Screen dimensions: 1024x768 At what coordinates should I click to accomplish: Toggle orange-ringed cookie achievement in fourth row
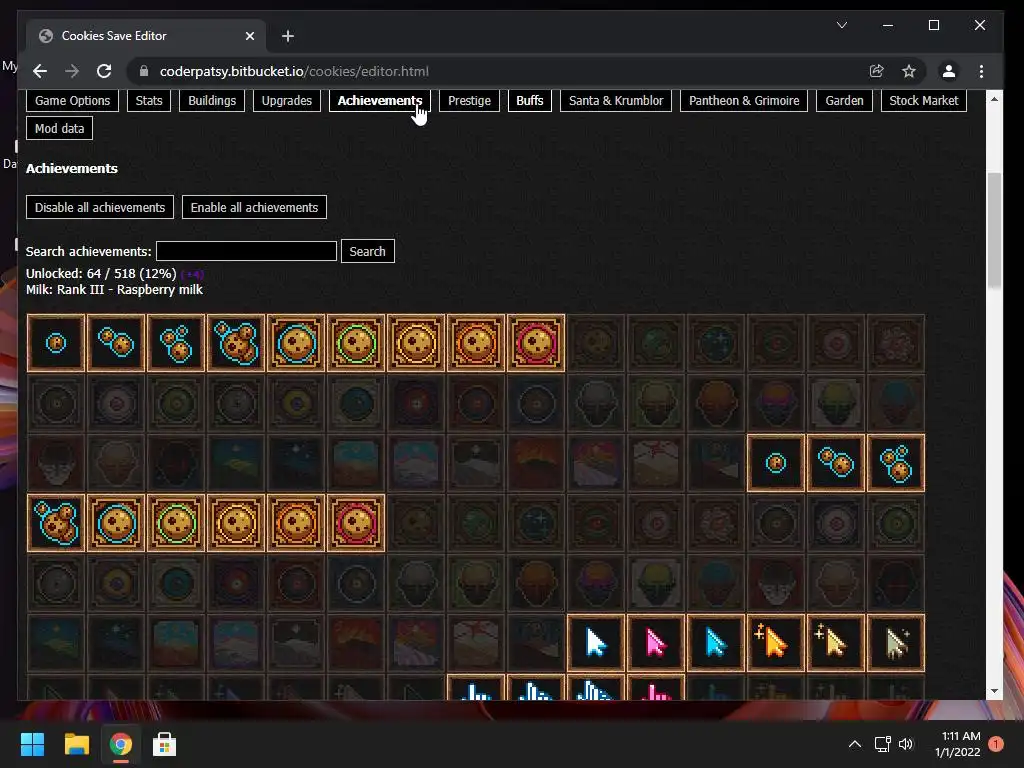pos(296,523)
